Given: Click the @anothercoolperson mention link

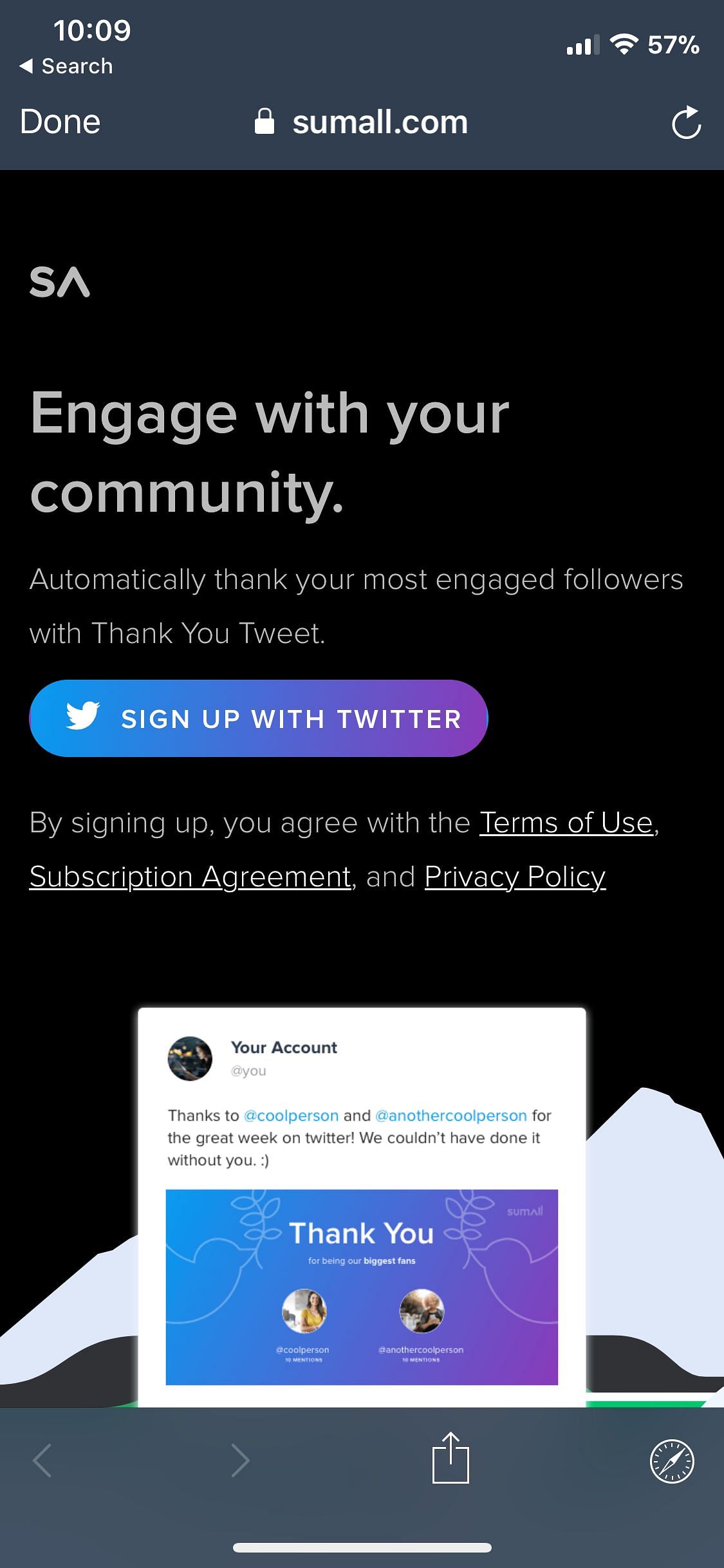Looking at the screenshot, I should [x=451, y=1115].
